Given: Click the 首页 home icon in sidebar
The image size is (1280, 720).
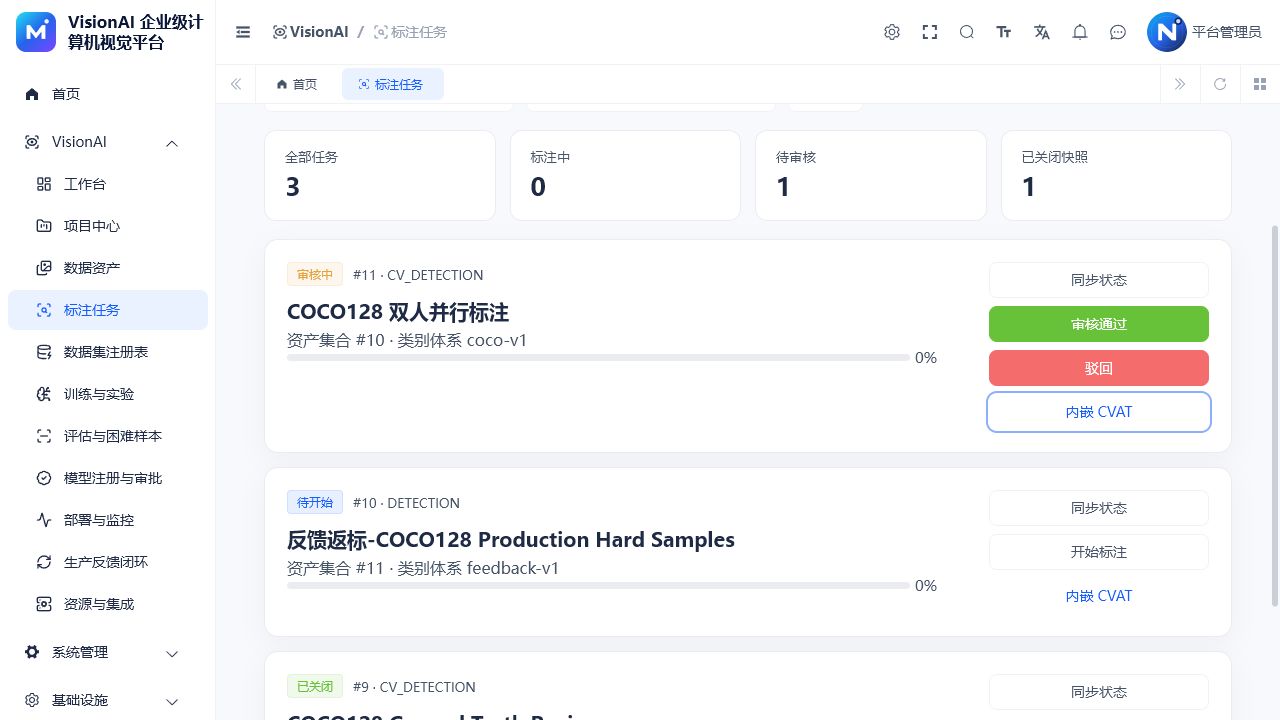Looking at the screenshot, I should click(32, 94).
